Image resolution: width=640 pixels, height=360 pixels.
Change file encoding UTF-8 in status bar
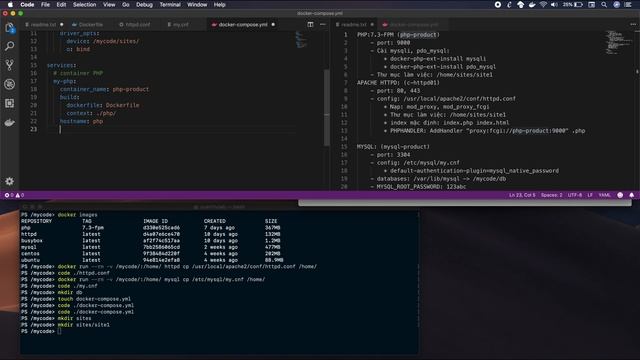[x=575, y=195]
